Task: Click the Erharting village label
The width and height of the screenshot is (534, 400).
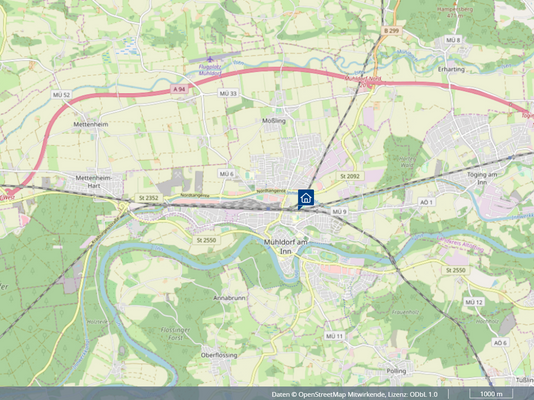Action: point(451,69)
